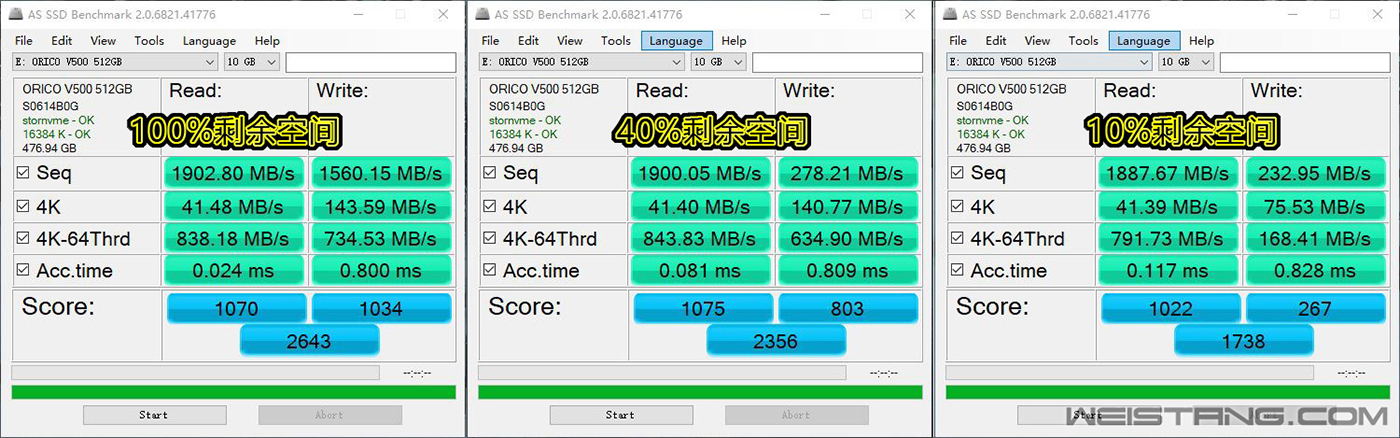Click the 143.59 MB/s 4K write value
This screenshot has height=438, width=1400.
(x=380, y=207)
